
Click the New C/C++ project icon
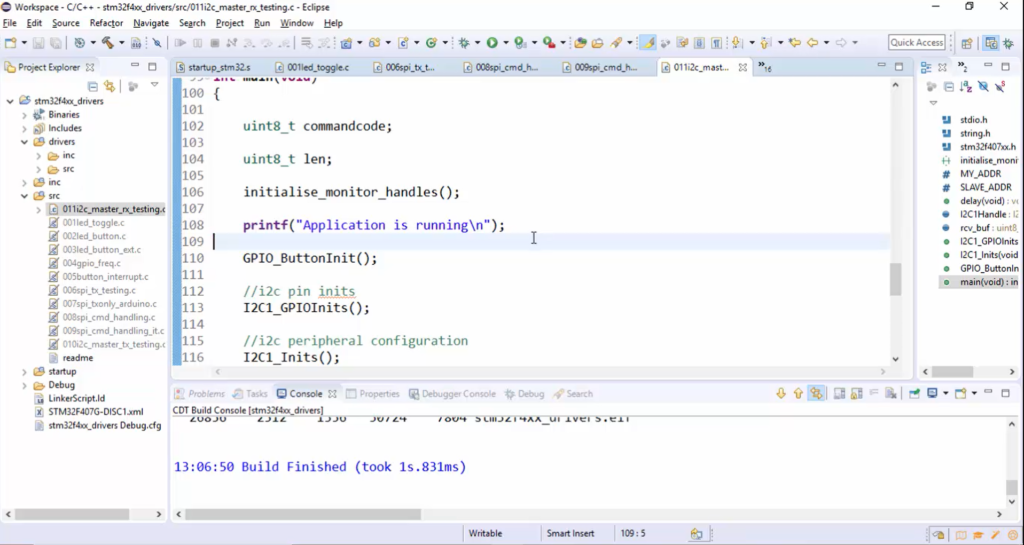pyautogui.click(x=346, y=42)
